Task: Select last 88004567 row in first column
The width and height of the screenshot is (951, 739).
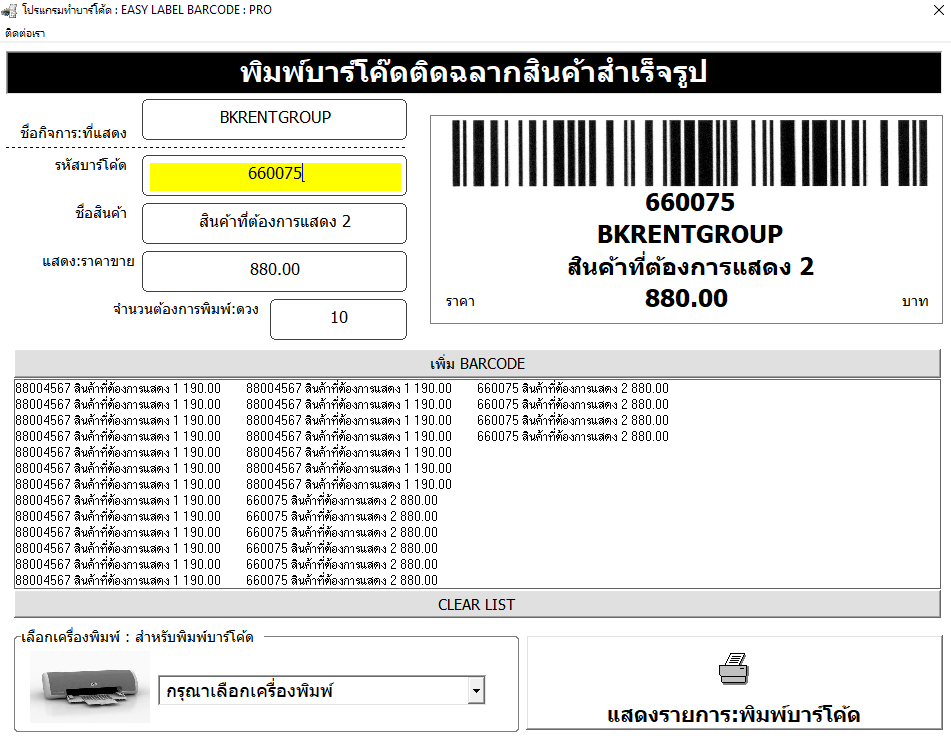Action: click(118, 581)
